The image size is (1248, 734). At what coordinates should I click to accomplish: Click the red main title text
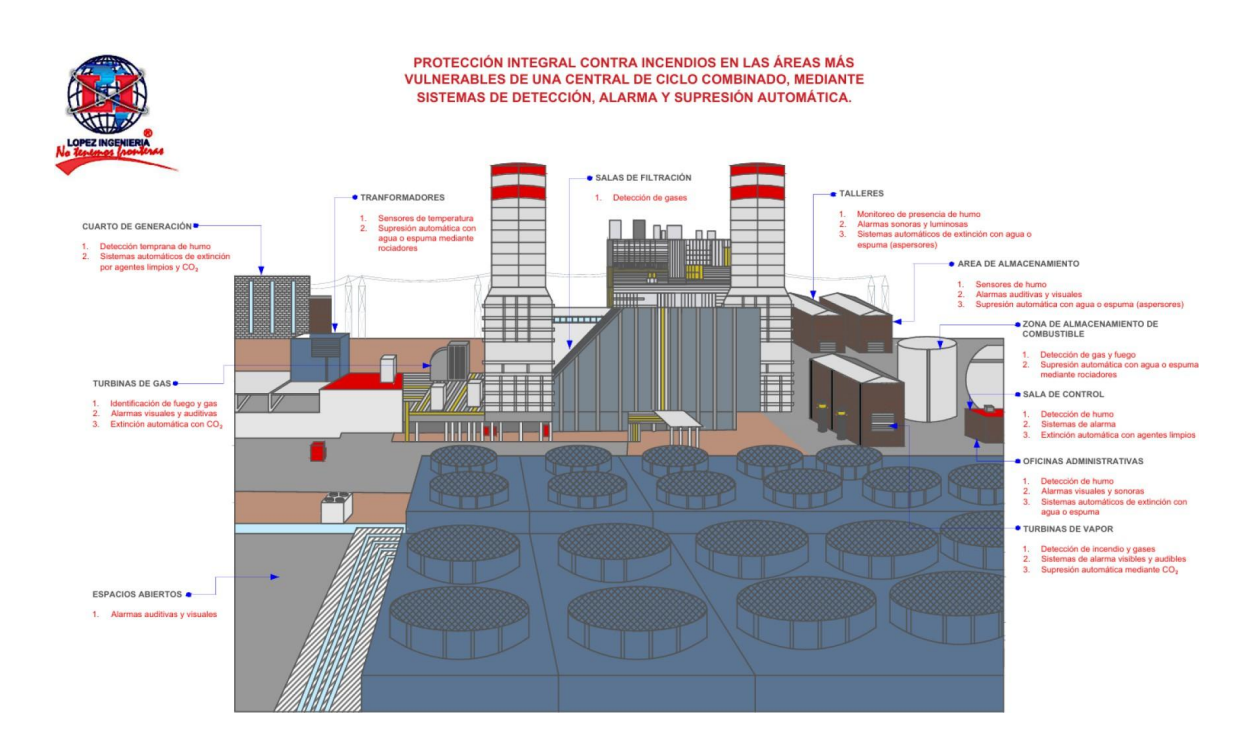(x=634, y=80)
